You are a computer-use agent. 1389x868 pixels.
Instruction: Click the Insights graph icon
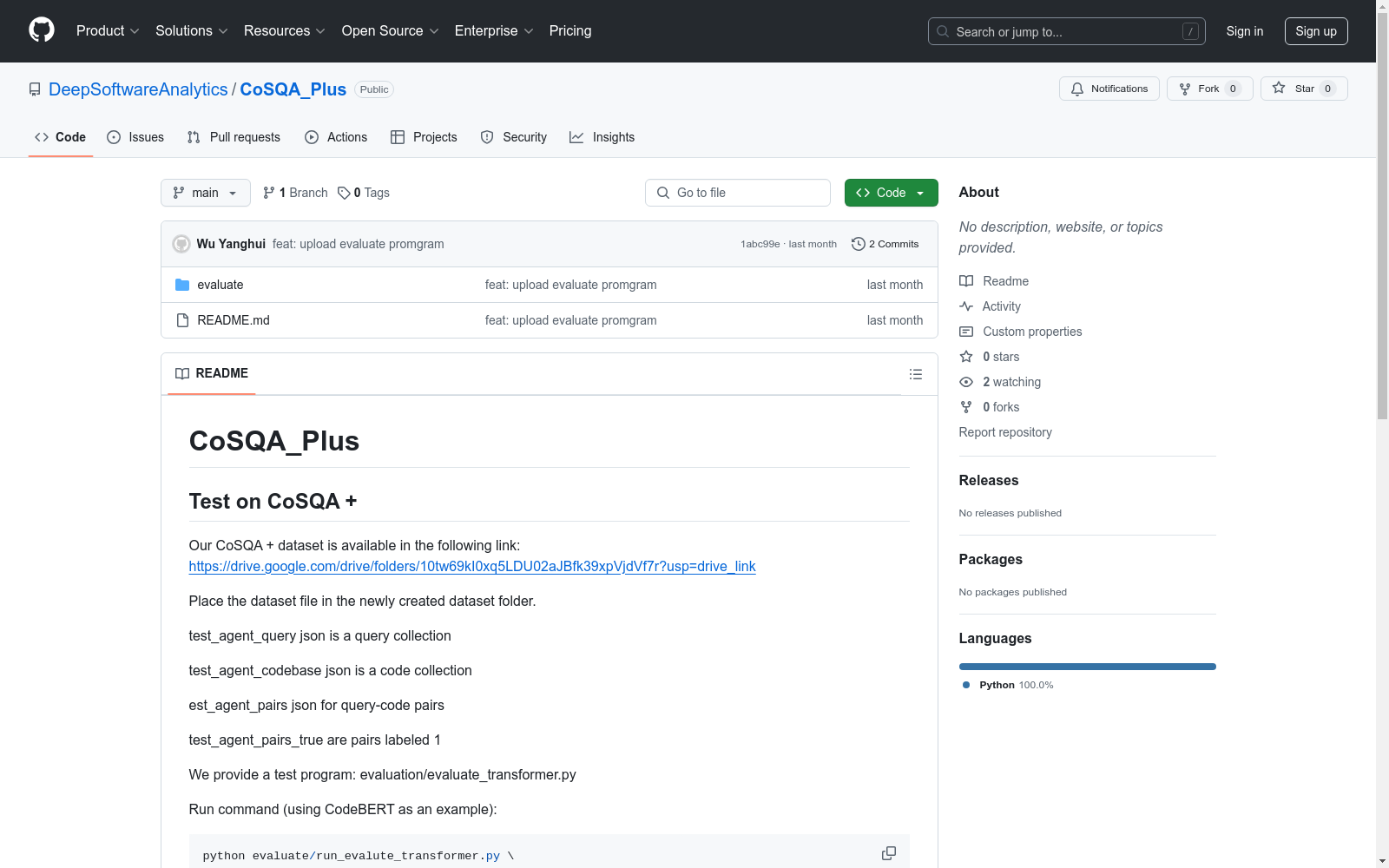tap(576, 137)
